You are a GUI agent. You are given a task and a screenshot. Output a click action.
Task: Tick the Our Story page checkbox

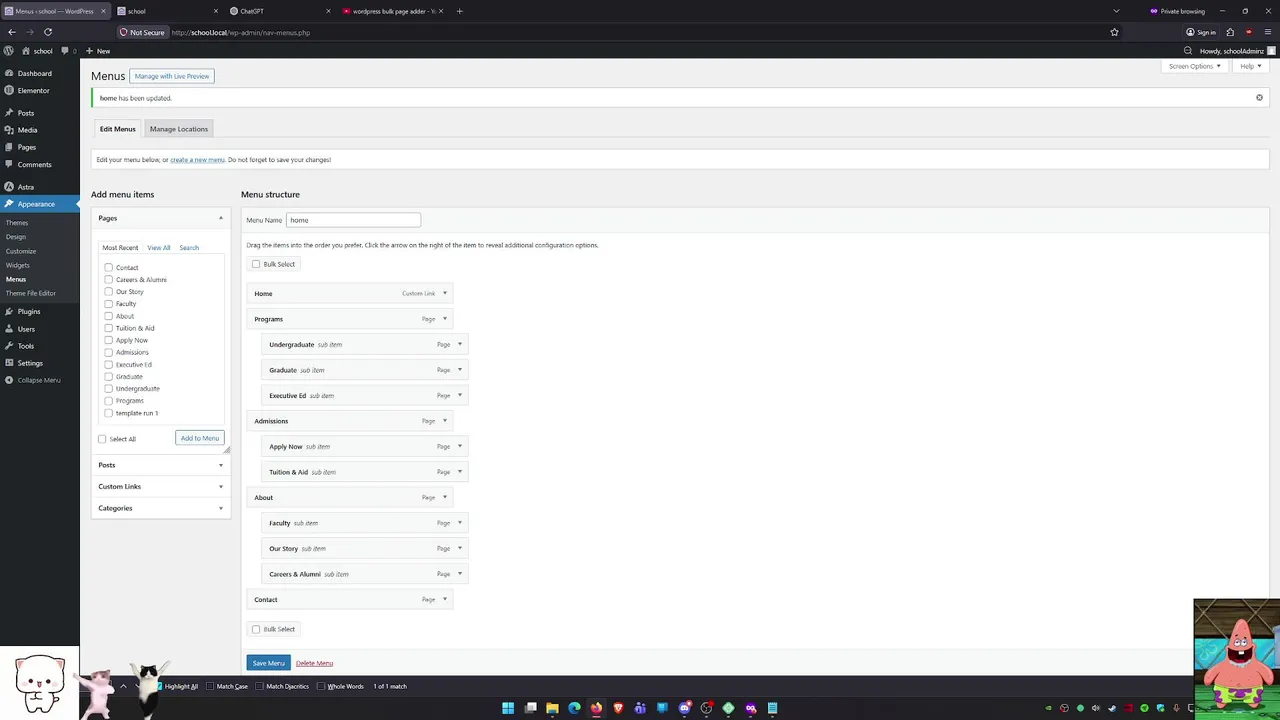(x=108, y=292)
